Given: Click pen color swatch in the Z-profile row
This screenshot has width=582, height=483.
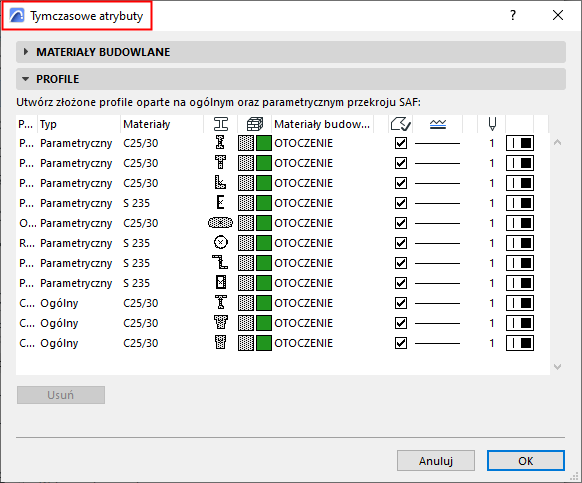Looking at the screenshot, I should click(x=520, y=263).
